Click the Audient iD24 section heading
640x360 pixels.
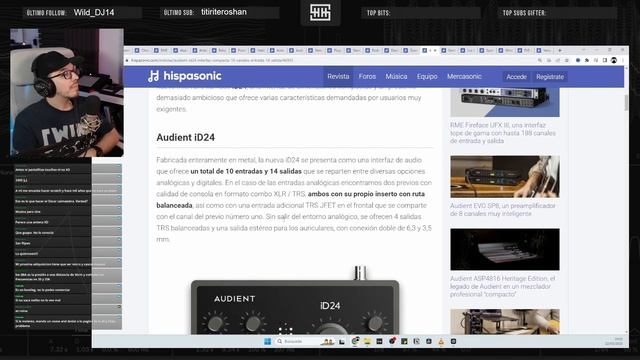pyautogui.click(x=186, y=138)
